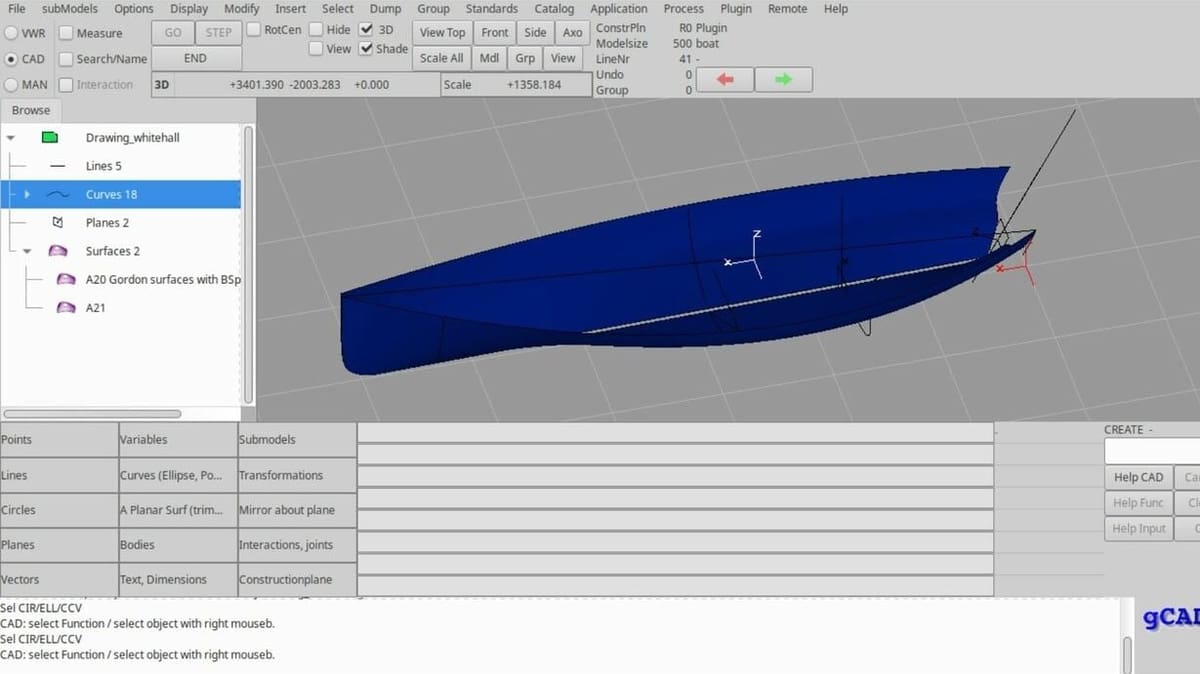Open the File menu
The height and width of the screenshot is (674, 1200).
[17, 9]
